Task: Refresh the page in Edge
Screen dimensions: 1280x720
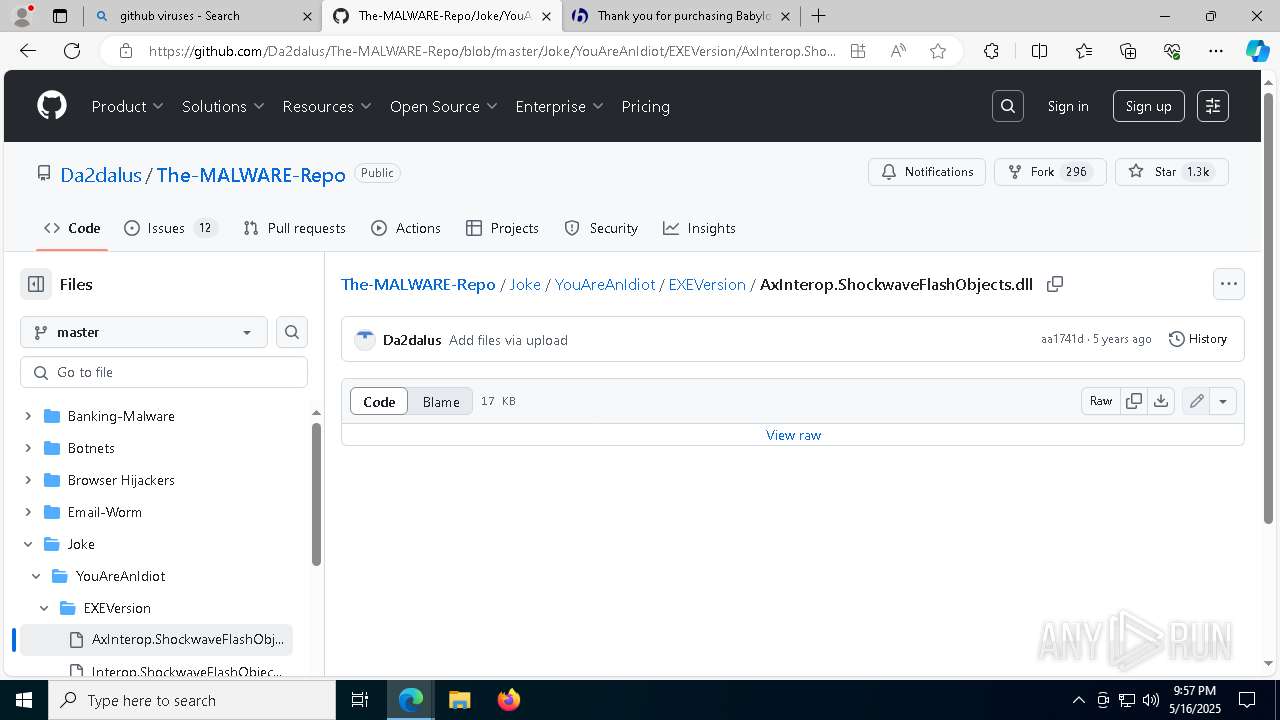Action: pos(72,51)
